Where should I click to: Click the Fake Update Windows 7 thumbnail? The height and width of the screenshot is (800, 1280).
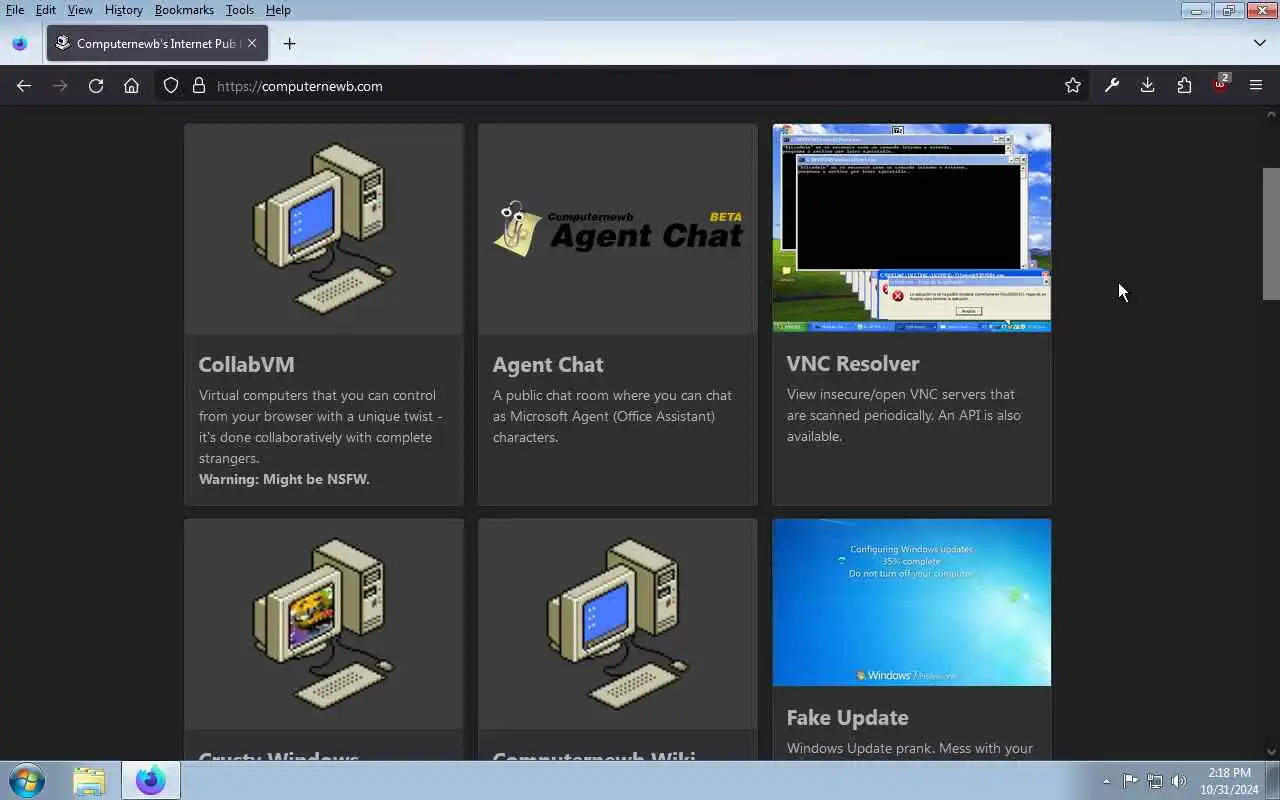[x=912, y=602]
